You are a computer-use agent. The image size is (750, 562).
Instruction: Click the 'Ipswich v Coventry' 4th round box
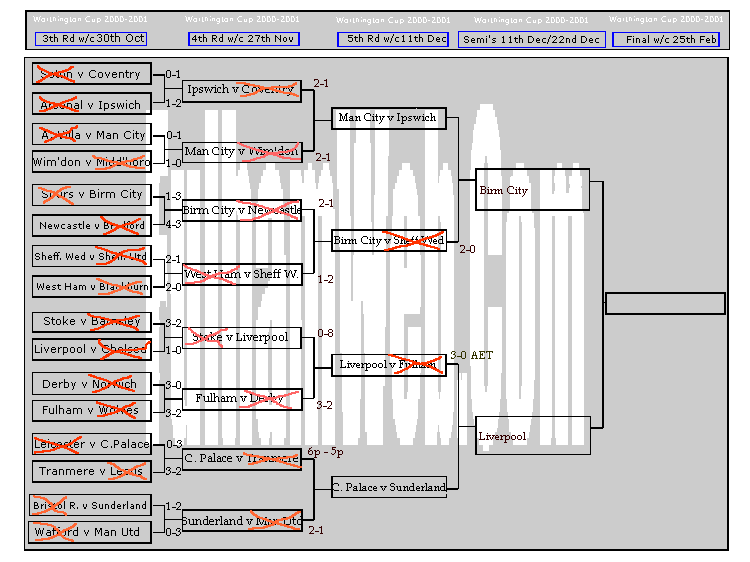pos(242,90)
